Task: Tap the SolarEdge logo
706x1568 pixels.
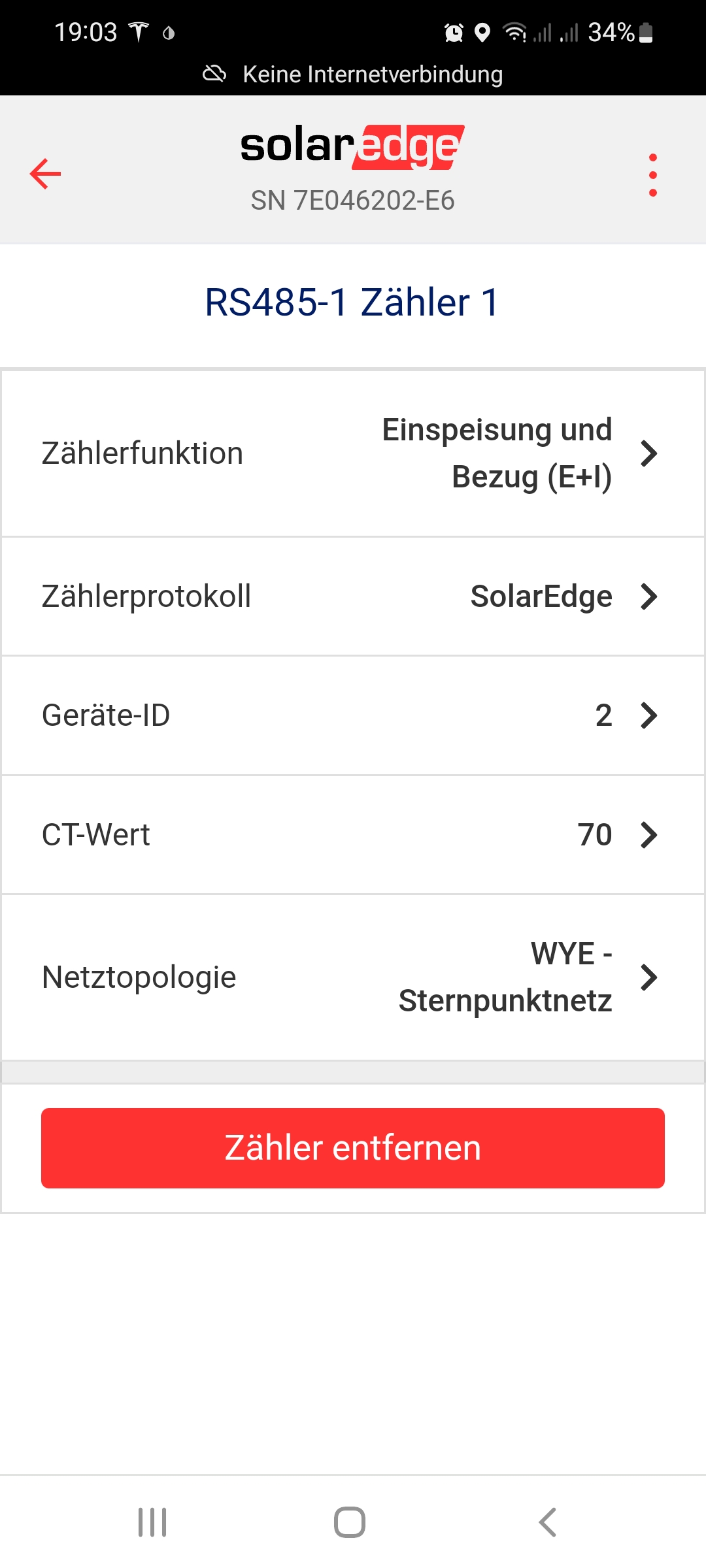Action: click(x=352, y=146)
